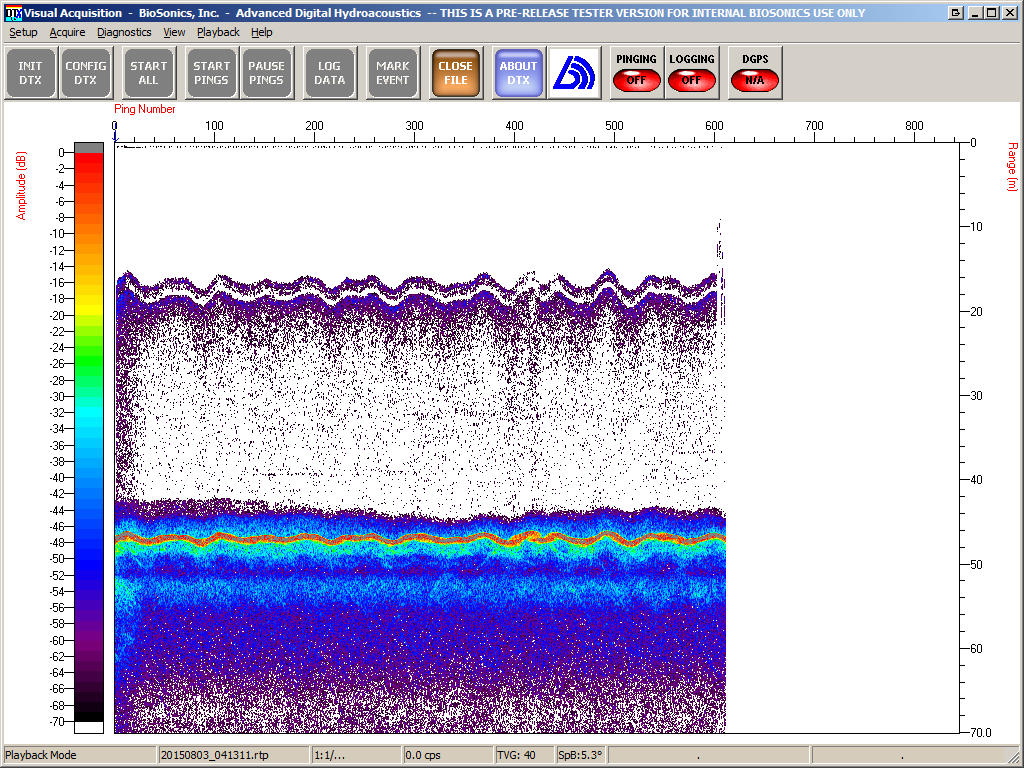Click the white bottom swatch of color scale
The height and width of the screenshot is (768, 1024).
click(x=89, y=727)
